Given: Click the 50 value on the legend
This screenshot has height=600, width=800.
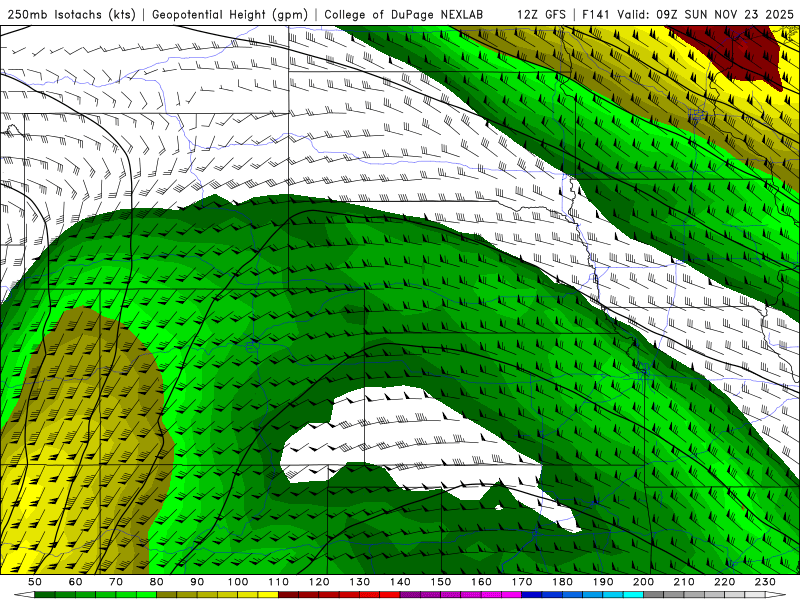Looking at the screenshot, I should [35, 582].
